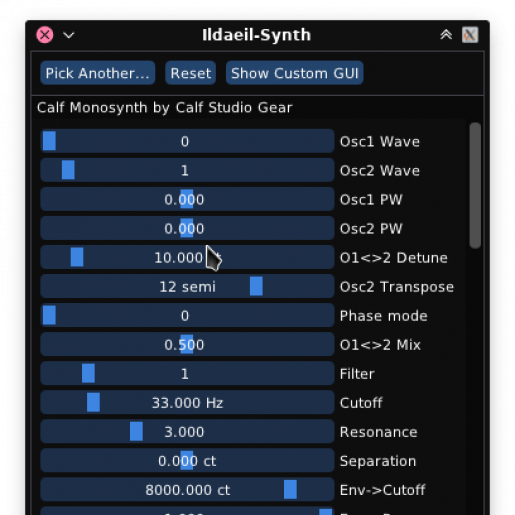Click the Filter type slider
The image size is (515, 515).
click(187, 373)
